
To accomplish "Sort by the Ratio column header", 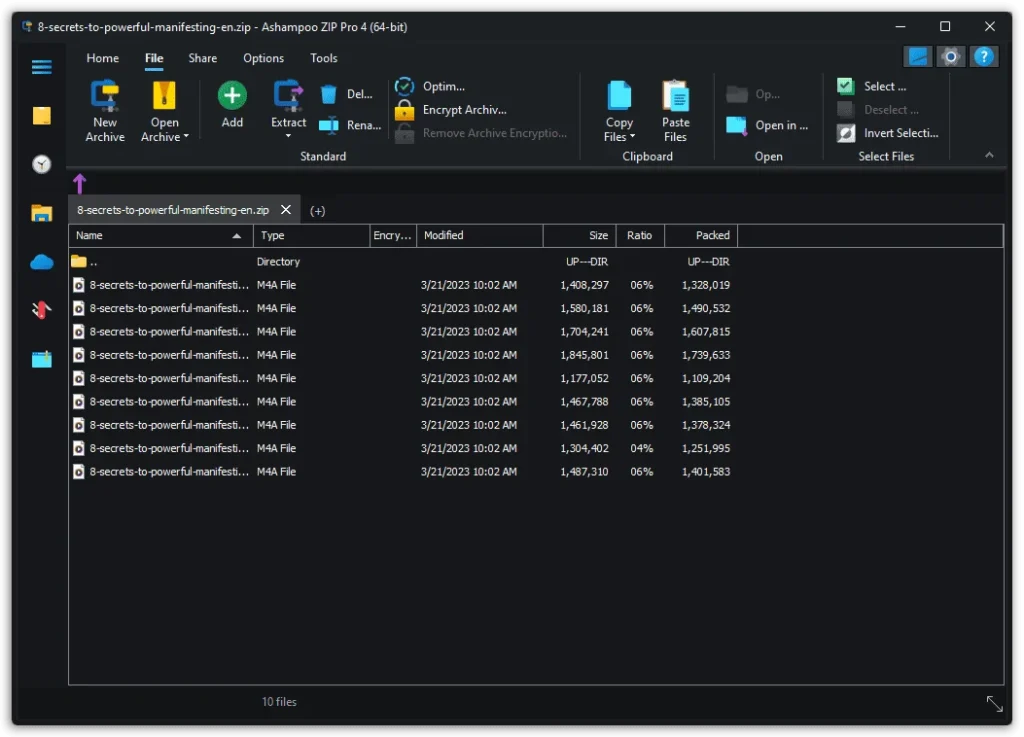I will tap(640, 236).
